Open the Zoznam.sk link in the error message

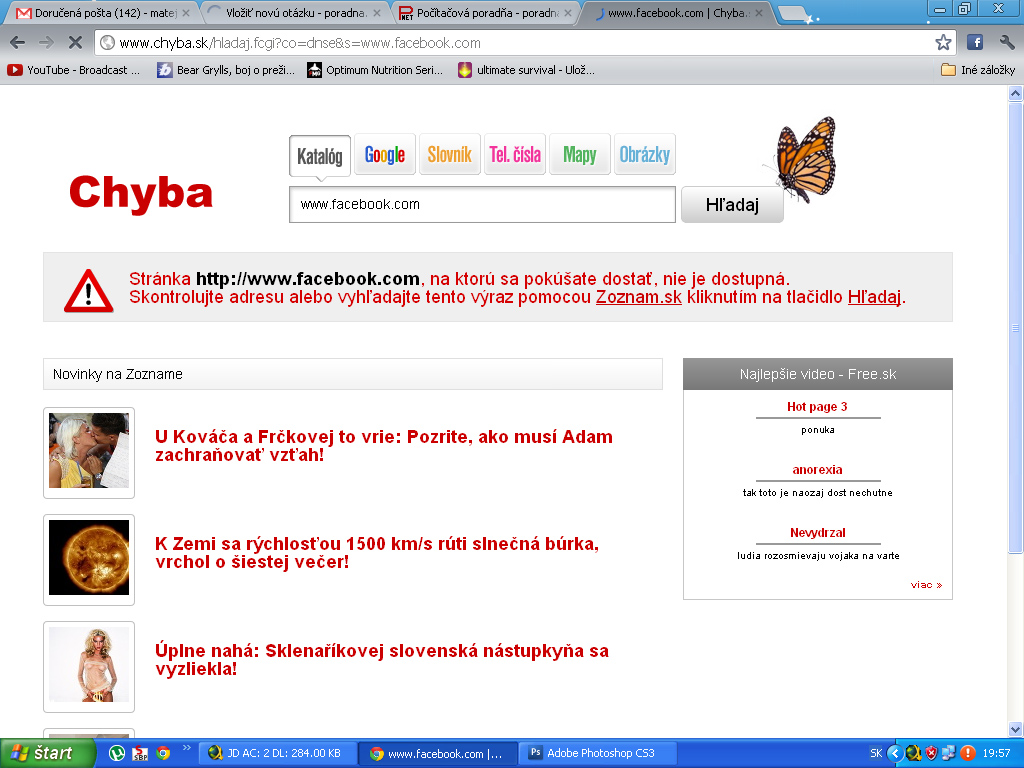[639, 297]
